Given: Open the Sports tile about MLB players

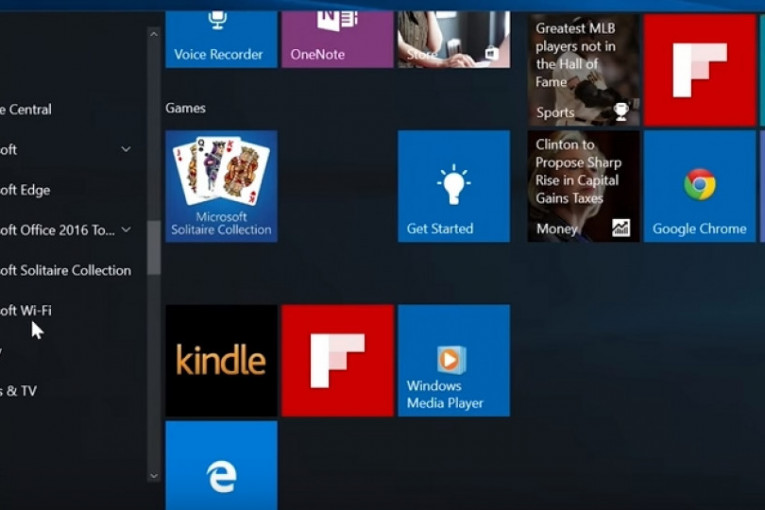Looking at the screenshot, I should point(584,70).
